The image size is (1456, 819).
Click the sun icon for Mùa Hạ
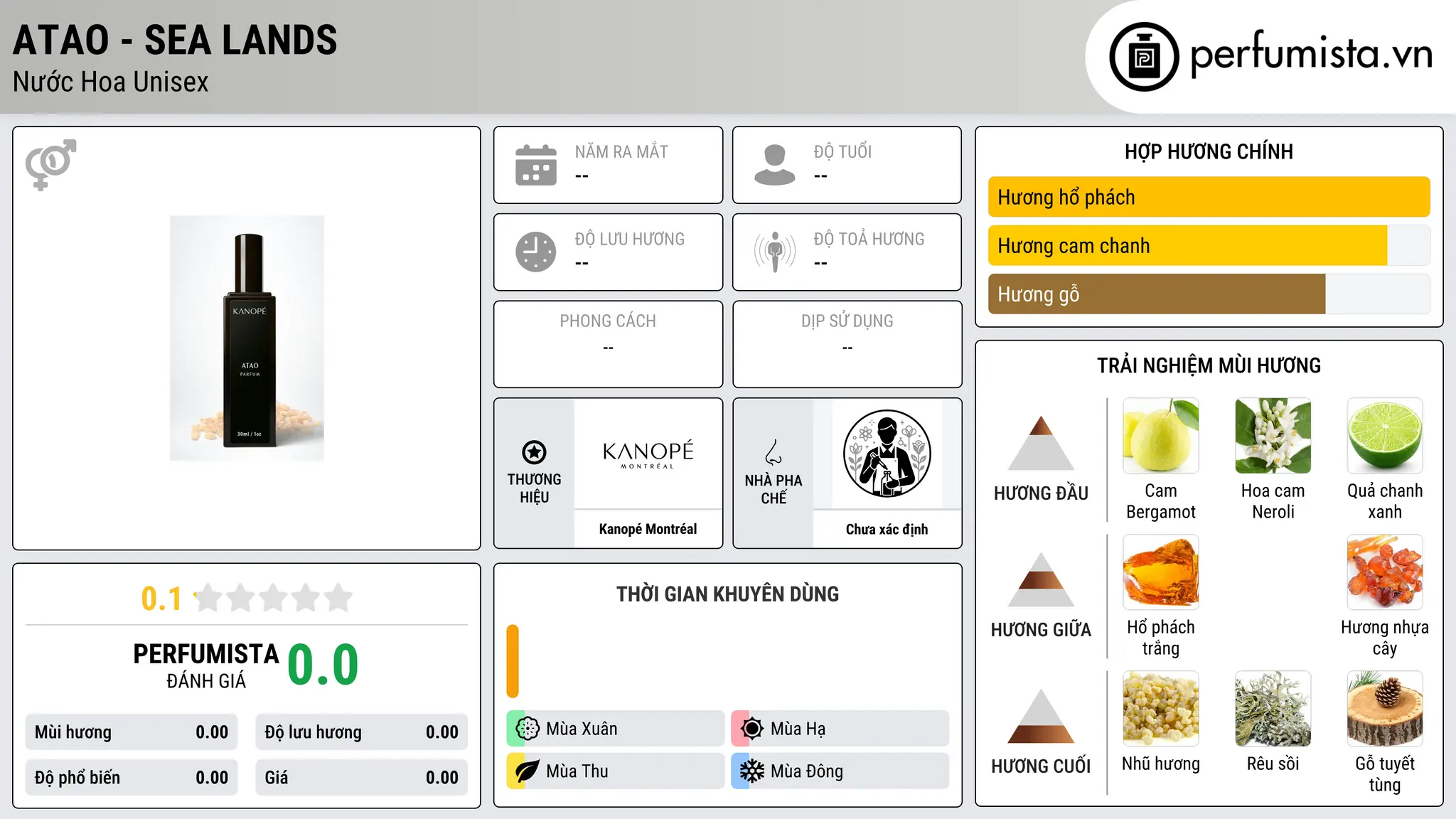[752, 729]
